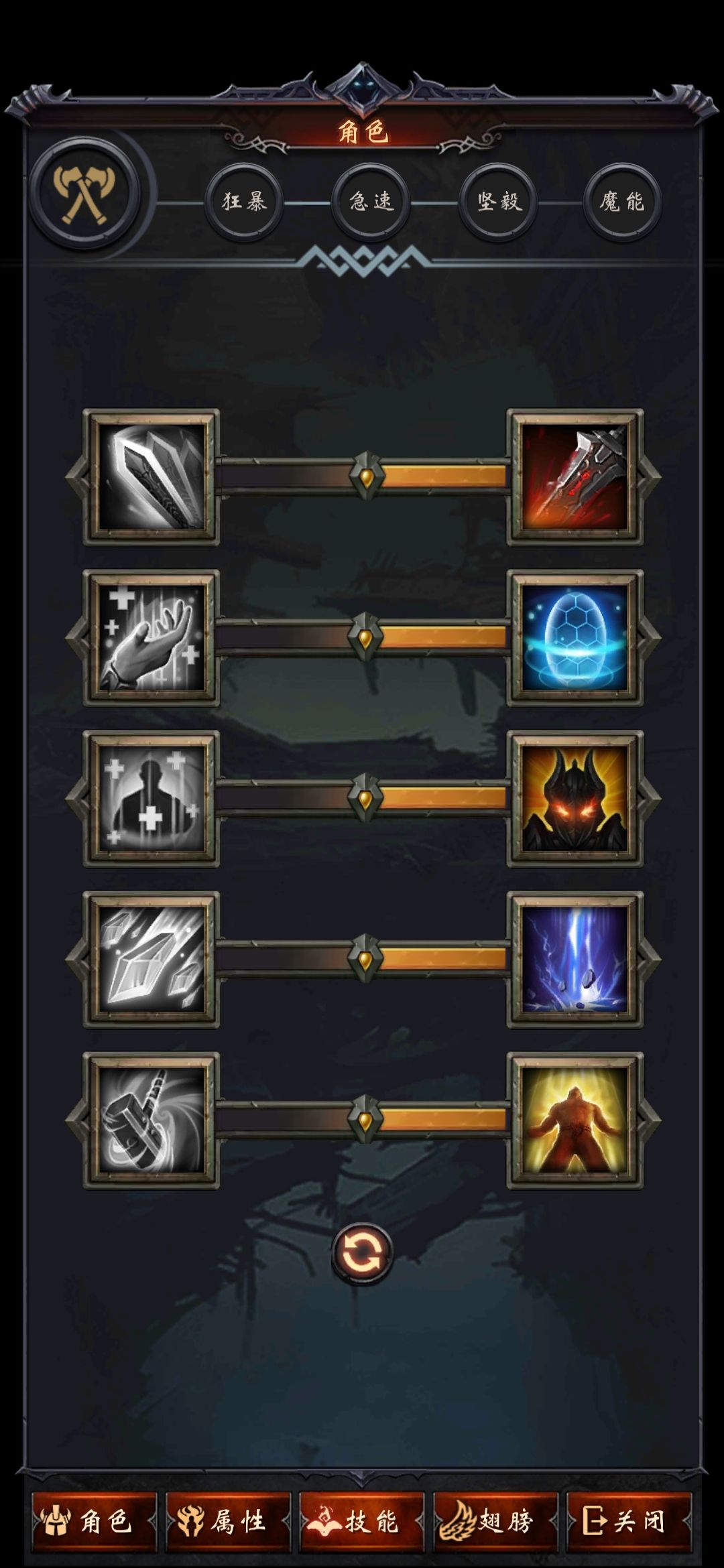Select the grayscale sword skill icon

click(152, 477)
